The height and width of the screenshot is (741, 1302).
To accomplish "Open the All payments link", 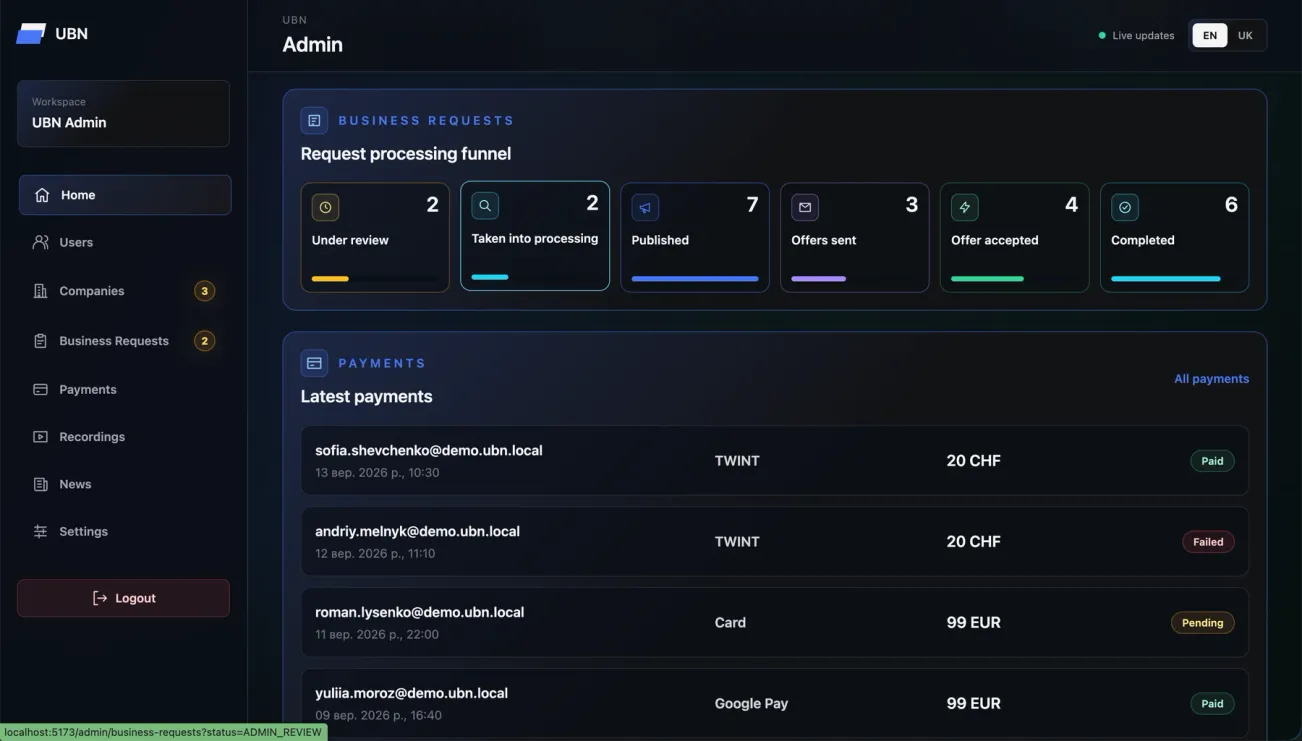I will coord(1211,379).
